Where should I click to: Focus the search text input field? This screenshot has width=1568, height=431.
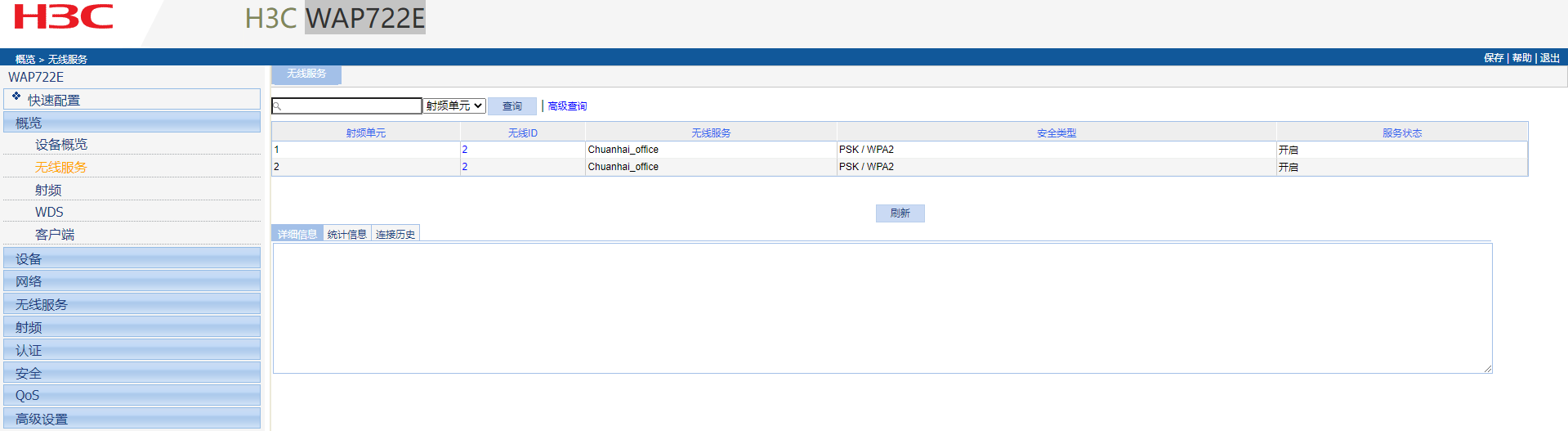click(x=346, y=106)
